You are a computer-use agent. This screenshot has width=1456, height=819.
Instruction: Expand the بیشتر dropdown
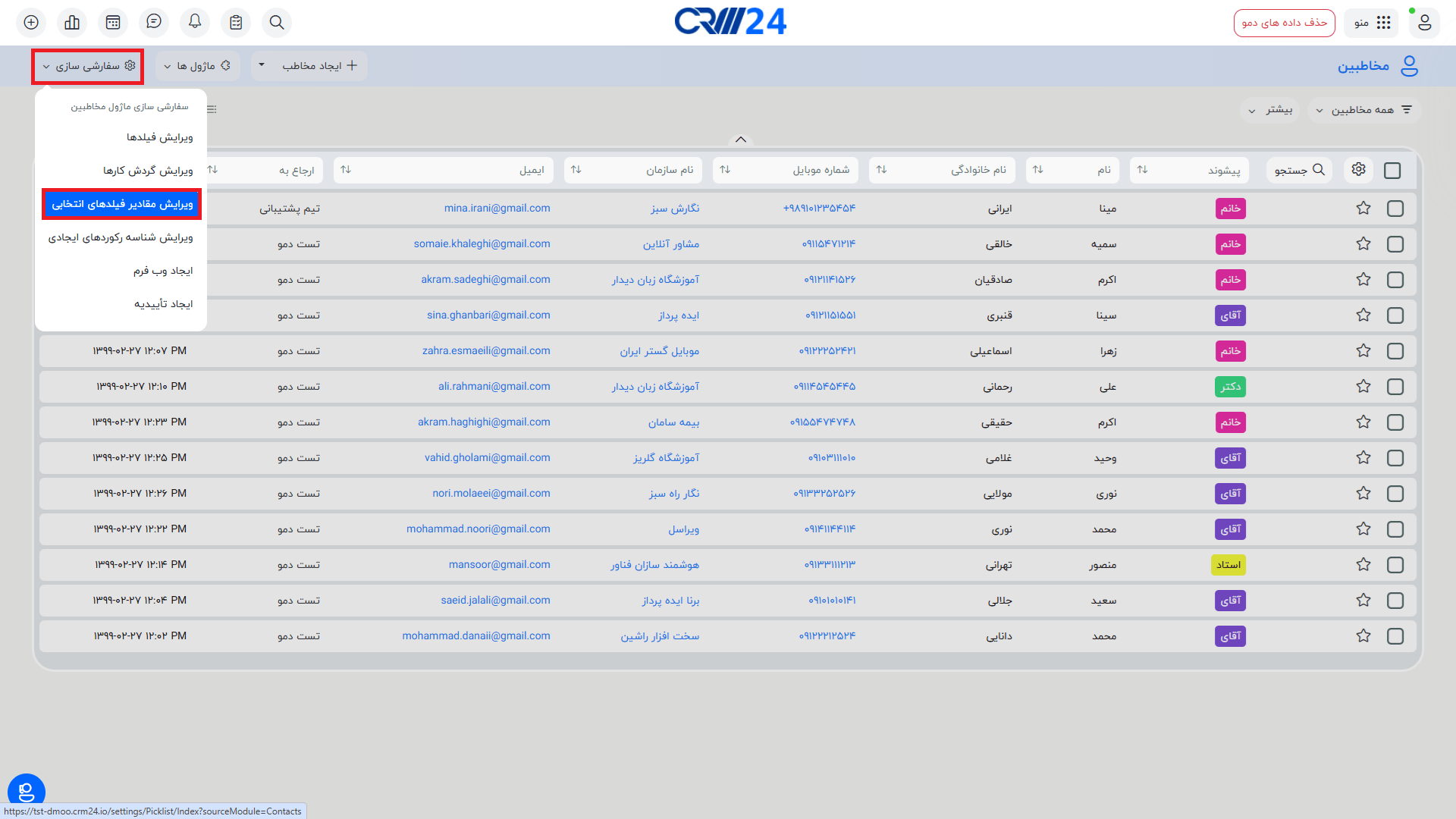tap(1270, 110)
